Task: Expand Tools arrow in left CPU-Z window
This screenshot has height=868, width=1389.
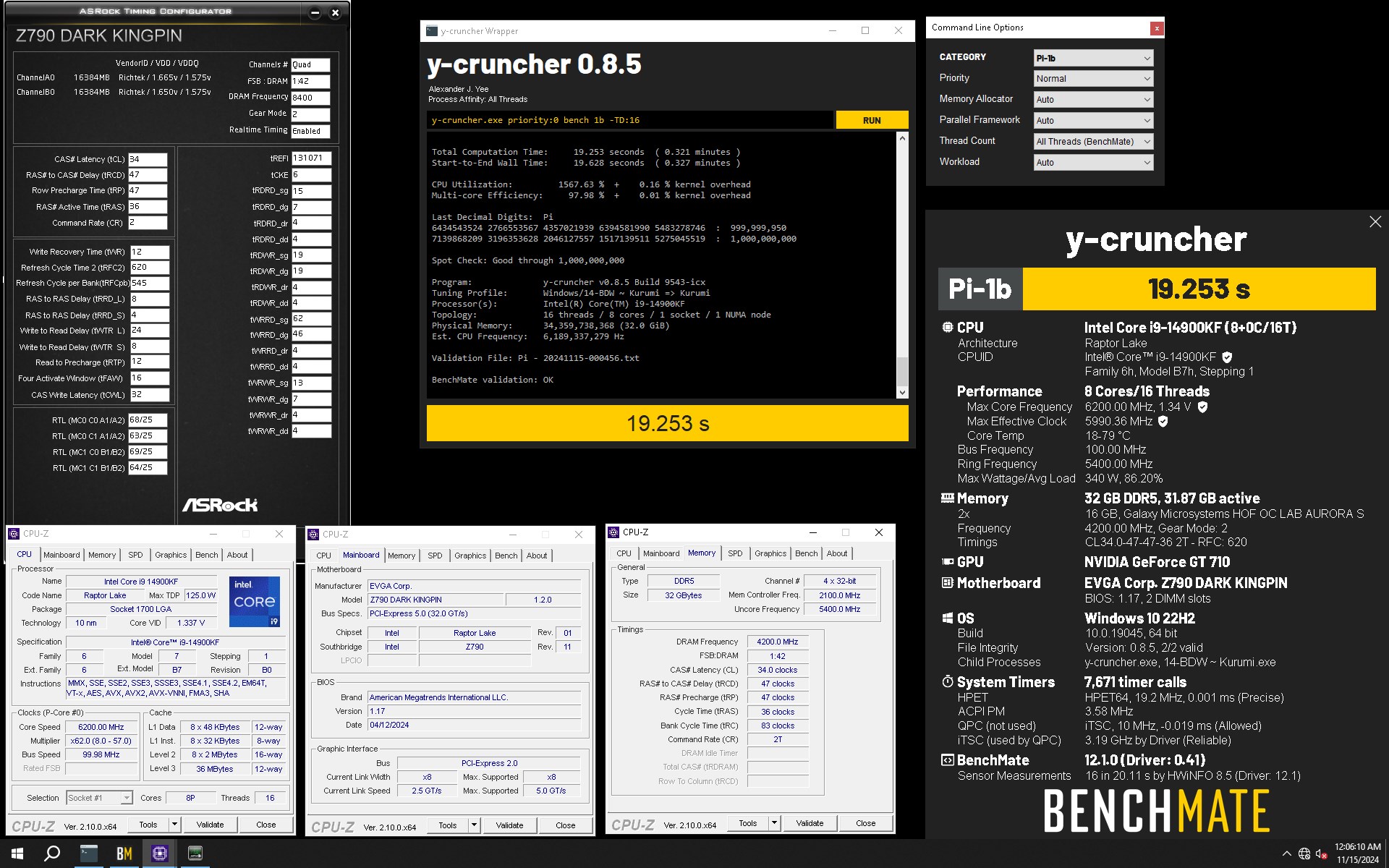Action: [x=174, y=825]
